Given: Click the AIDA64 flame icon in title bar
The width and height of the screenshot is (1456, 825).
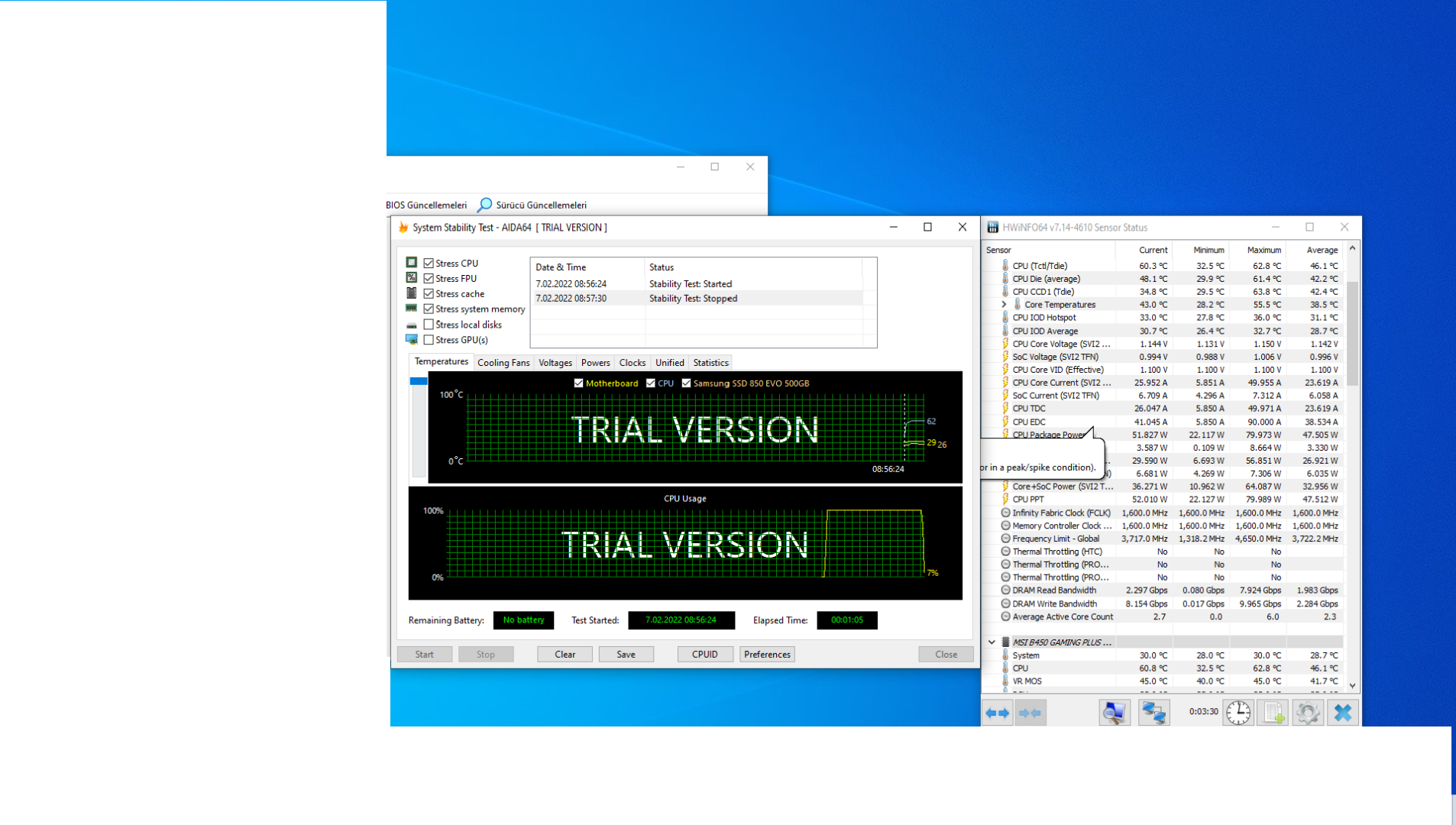Looking at the screenshot, I should pos(403,228).
